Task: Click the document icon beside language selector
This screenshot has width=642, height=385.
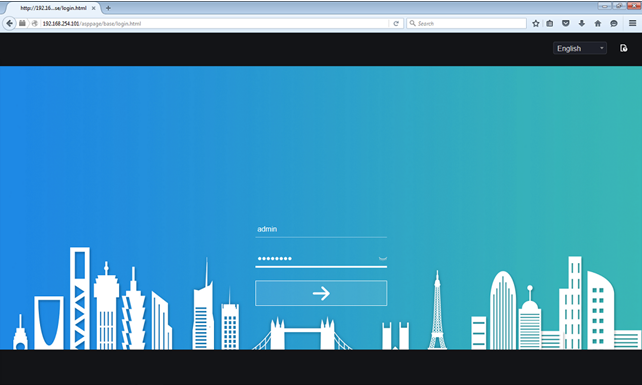Action: (x=624, y=48)
